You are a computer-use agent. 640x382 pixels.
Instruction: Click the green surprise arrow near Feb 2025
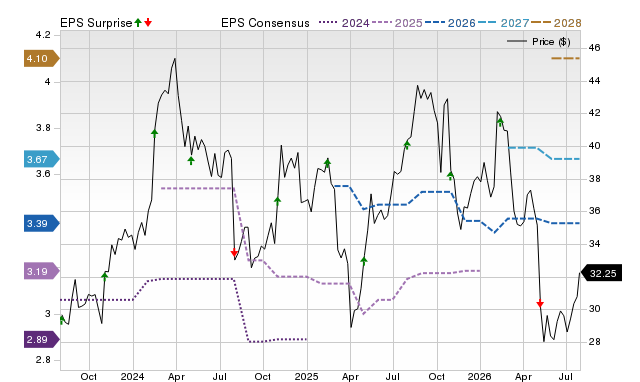click(x=327, y=163)
